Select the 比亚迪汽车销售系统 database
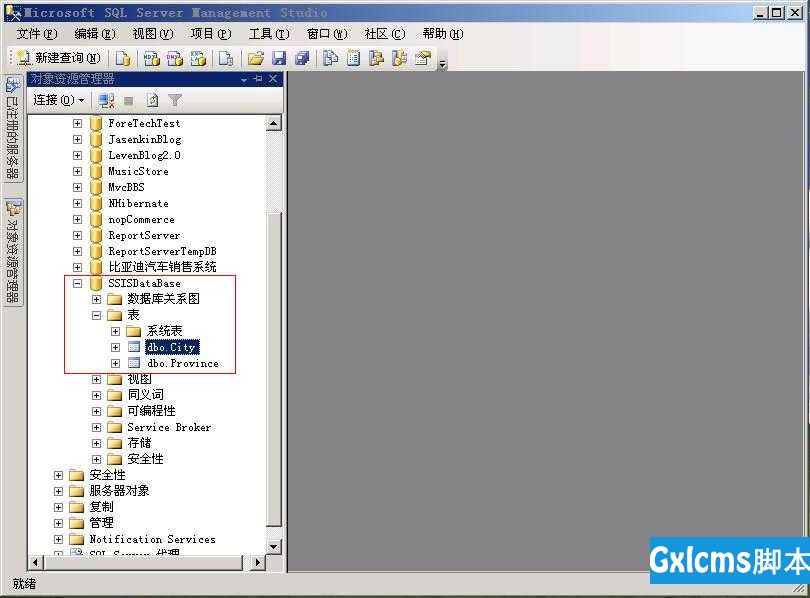810x598 pixels. coord(162,267)
